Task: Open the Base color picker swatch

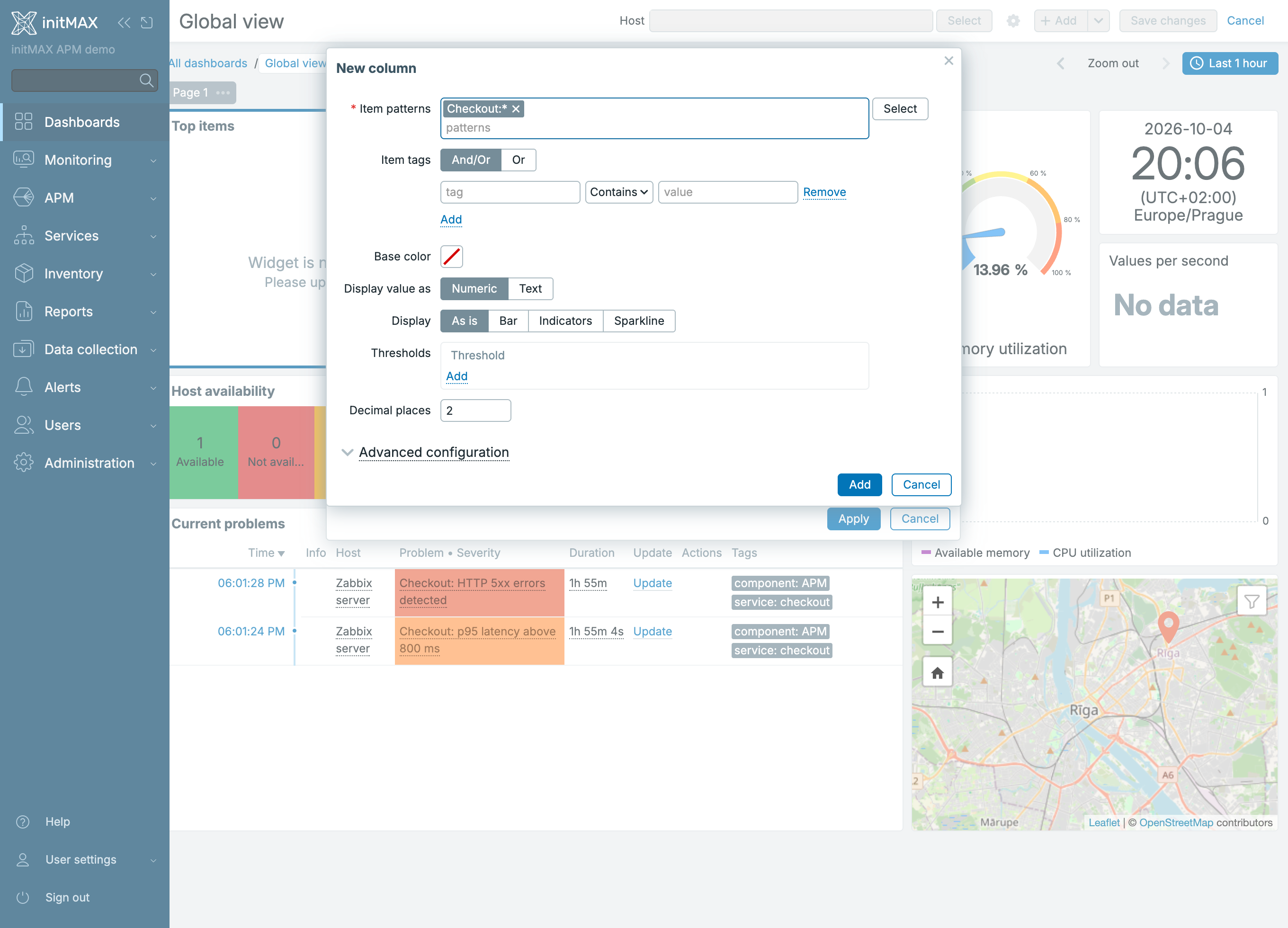Action: click(451, 257)
